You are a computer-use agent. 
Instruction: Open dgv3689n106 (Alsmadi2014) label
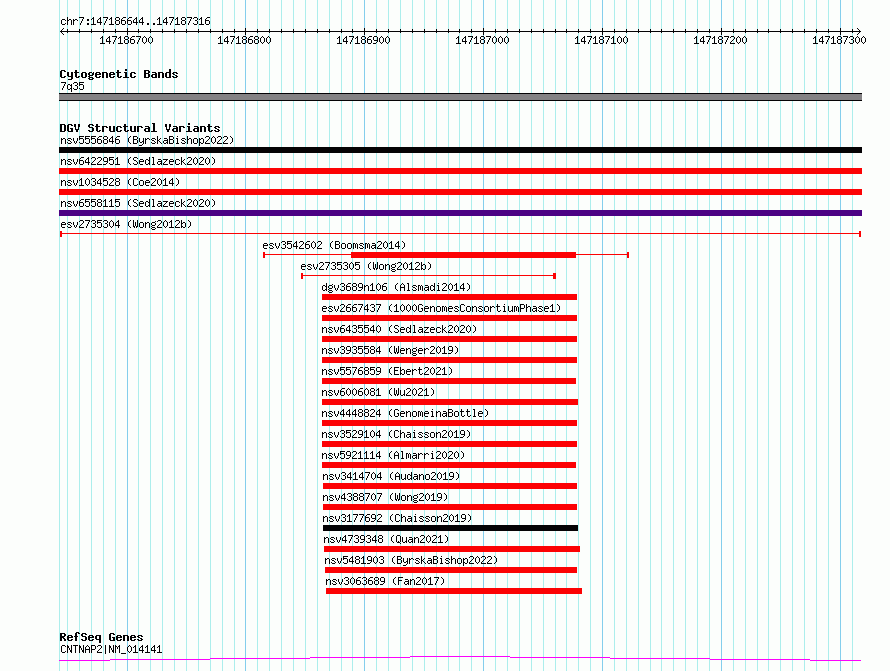coord(396,287)
